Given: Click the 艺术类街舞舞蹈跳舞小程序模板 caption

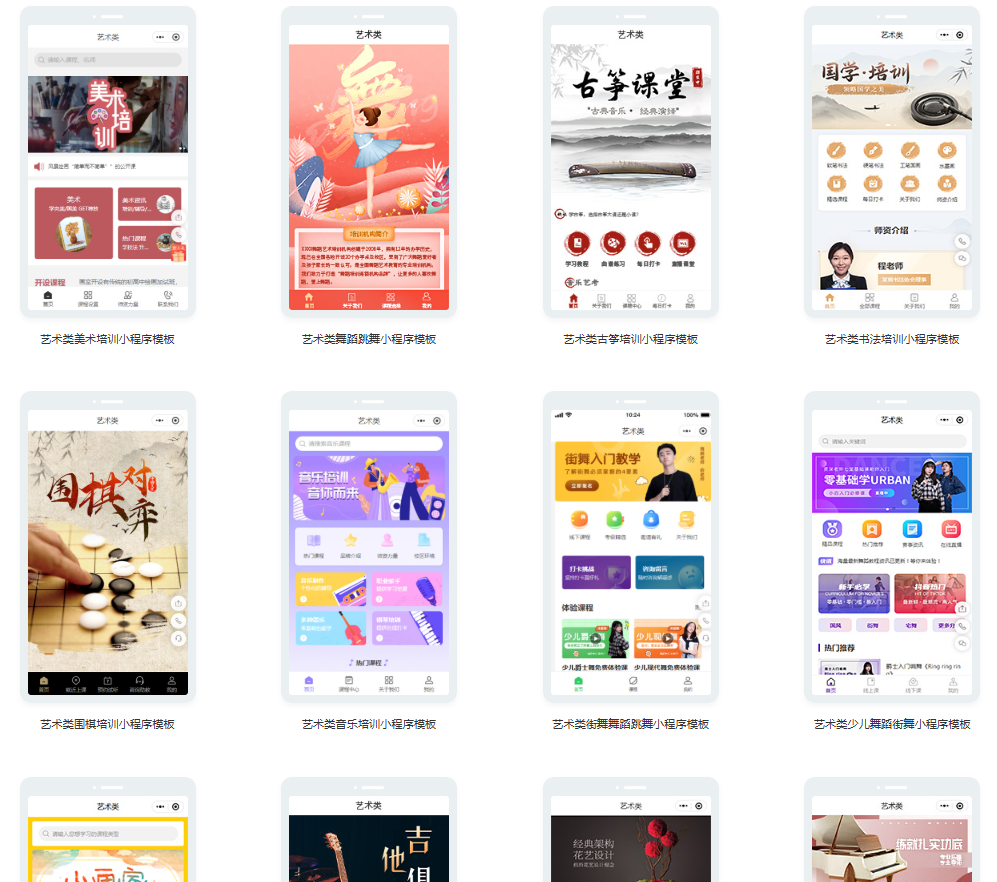Looking at the screenshot, I should point(631,724).
